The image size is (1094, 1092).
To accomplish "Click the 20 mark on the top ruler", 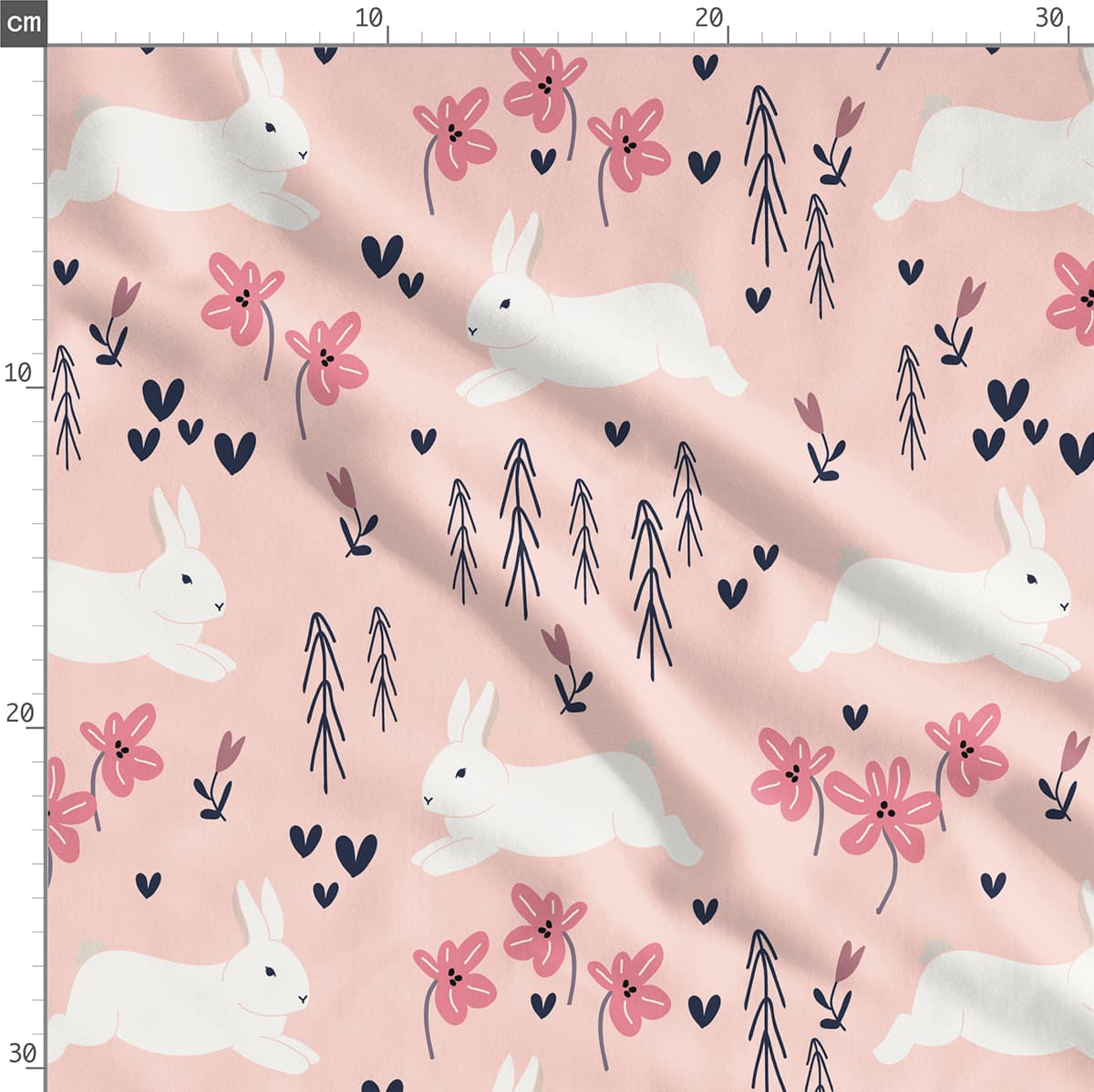I will click(709, 17).
